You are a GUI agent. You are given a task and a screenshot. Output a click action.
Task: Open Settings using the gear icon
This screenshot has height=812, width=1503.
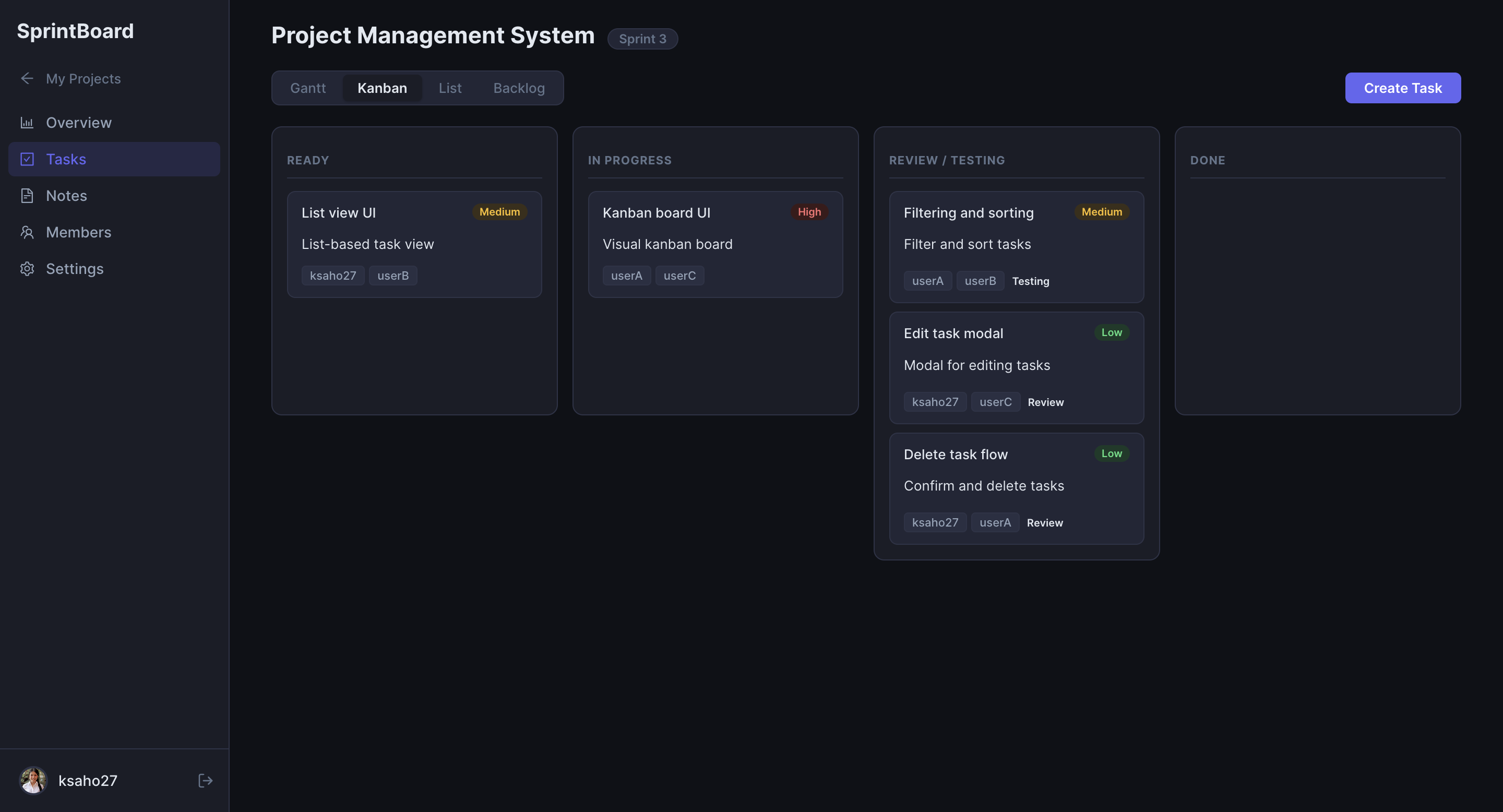[28, 268]
